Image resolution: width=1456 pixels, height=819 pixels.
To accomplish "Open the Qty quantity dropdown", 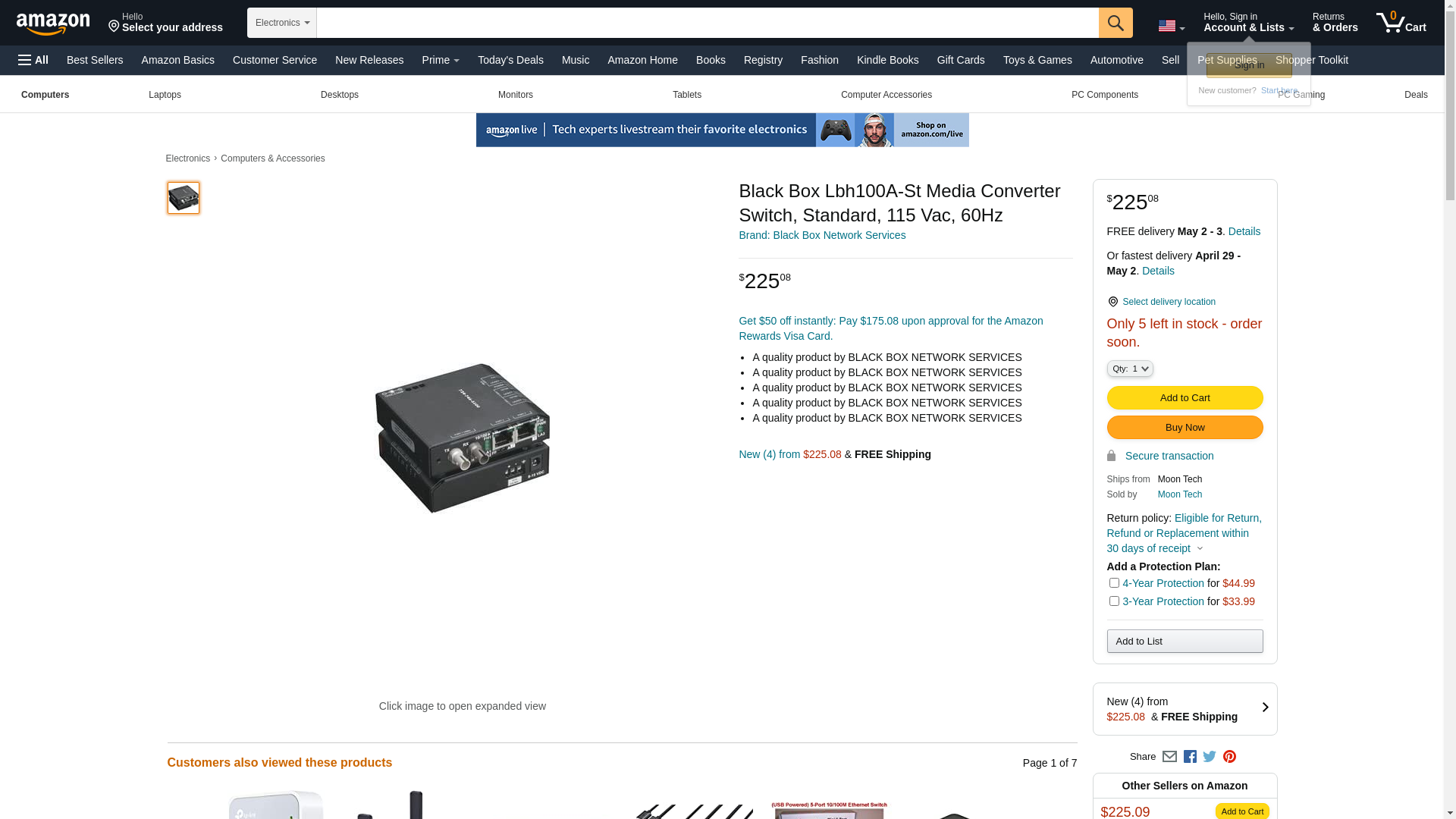I will click(1130, 369).
